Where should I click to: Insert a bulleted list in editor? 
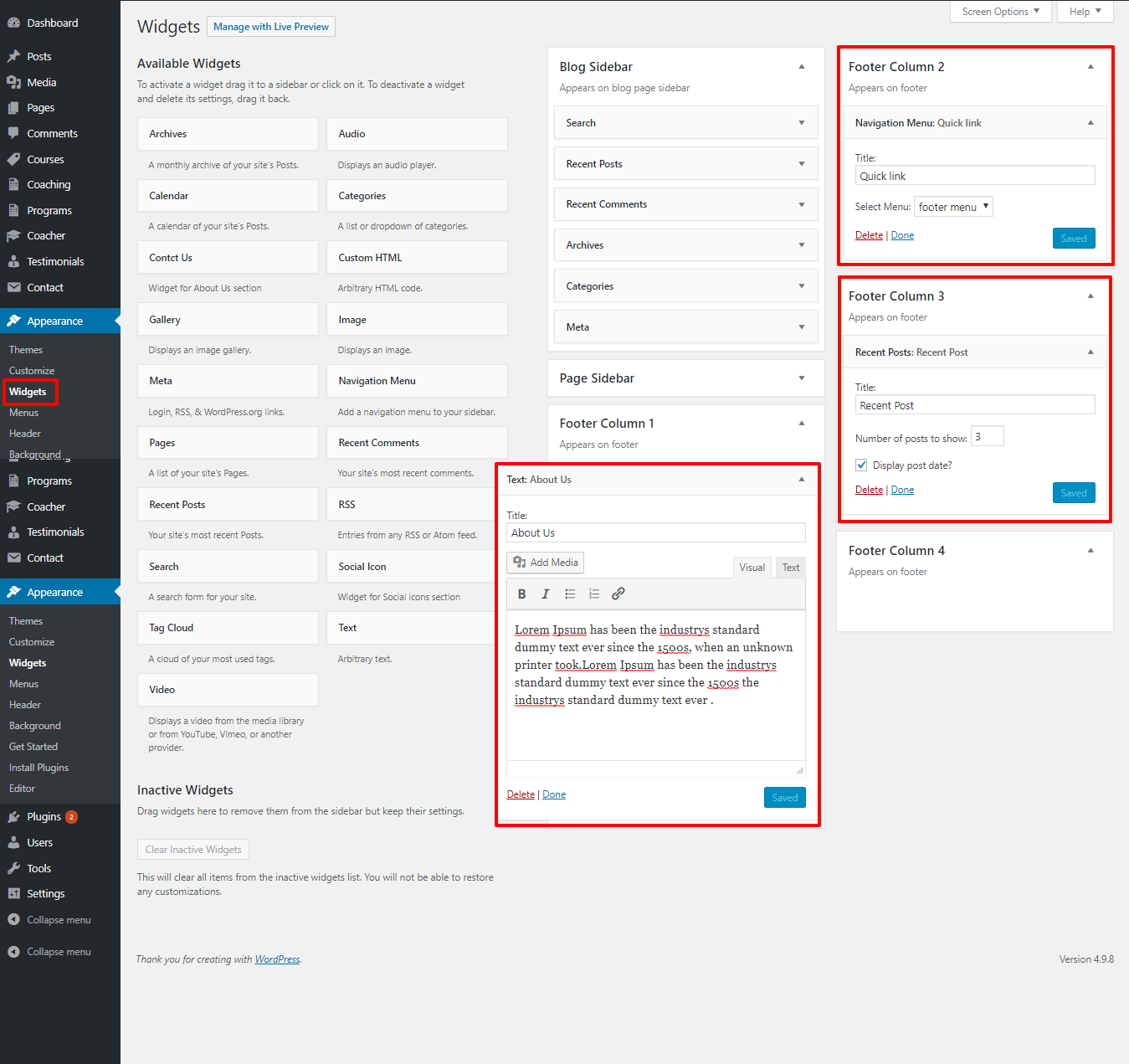[x=570, y=594]
